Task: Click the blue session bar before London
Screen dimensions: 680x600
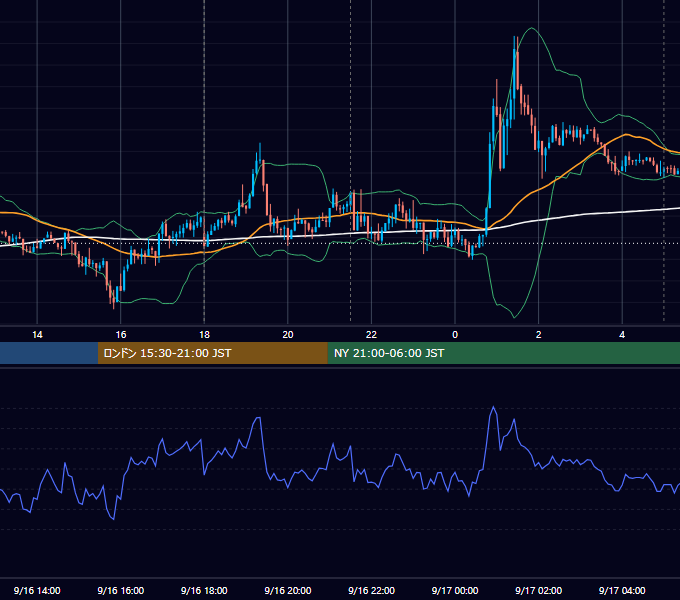Action: (x=49, y=353)
